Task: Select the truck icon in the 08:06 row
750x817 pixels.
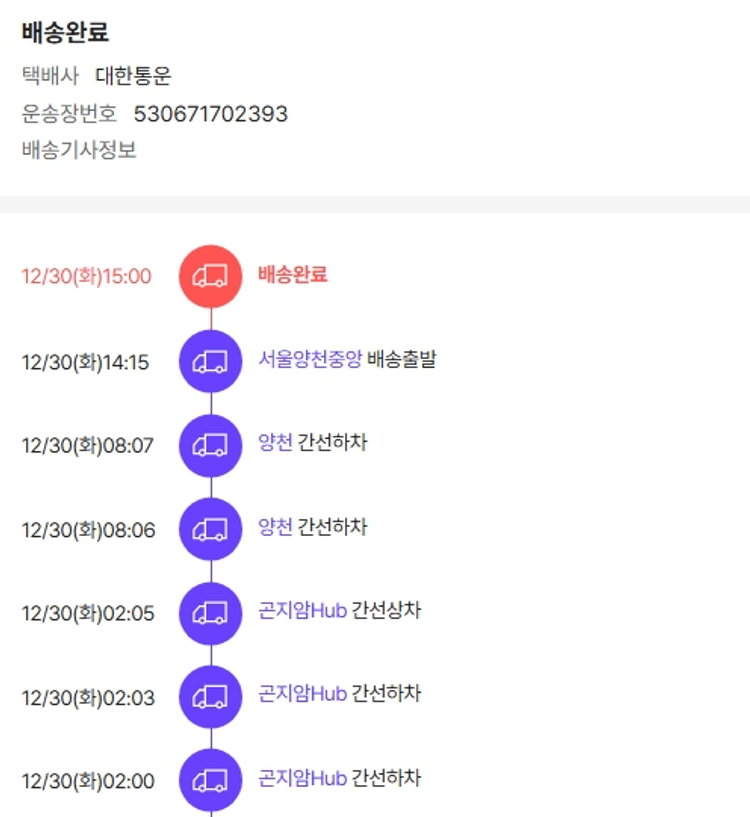Action: [x=210, y=529]
